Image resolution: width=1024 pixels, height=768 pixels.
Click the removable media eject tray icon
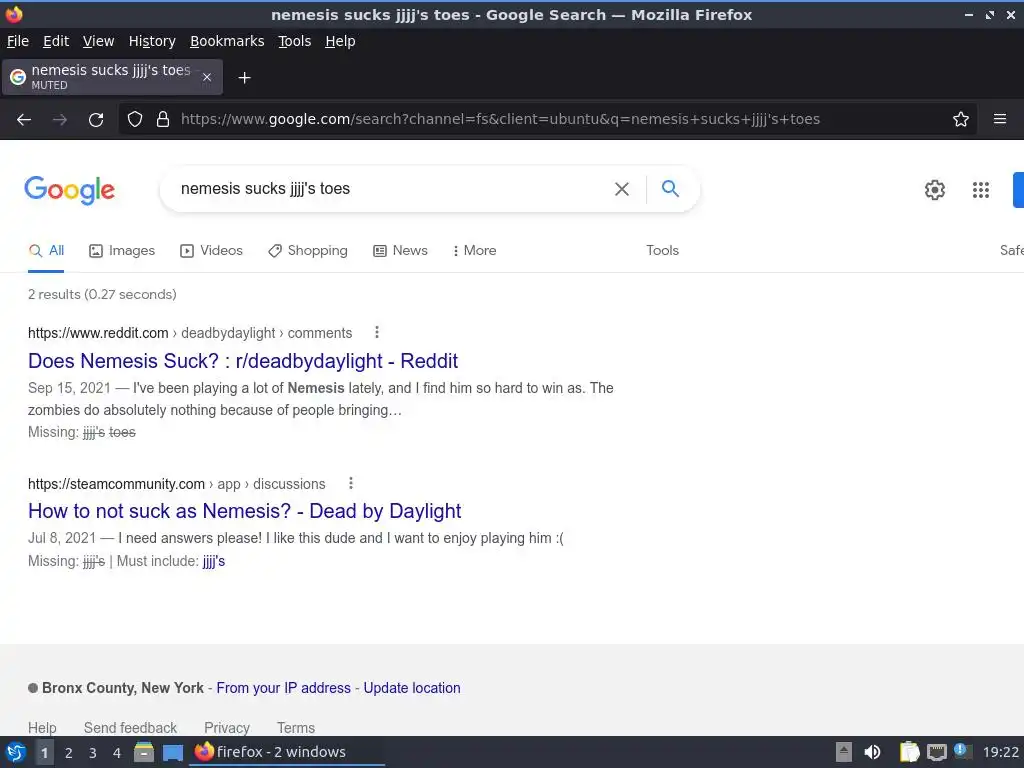[x=844, y=752]
